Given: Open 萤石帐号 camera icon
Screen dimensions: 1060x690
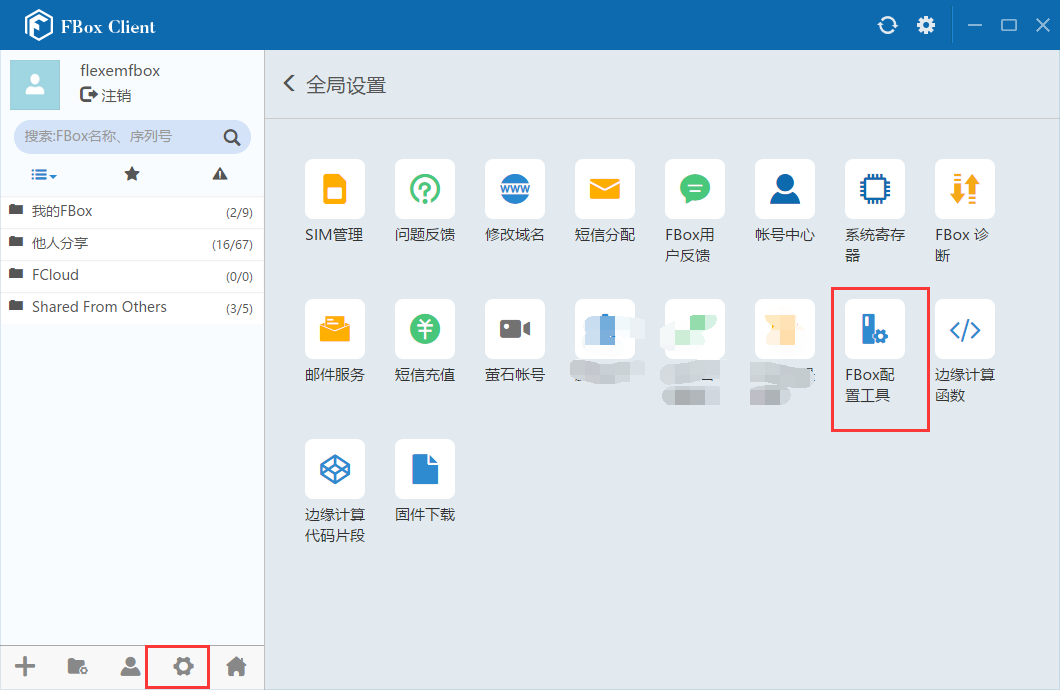Looking at the screenshot, I should [514, 328].
